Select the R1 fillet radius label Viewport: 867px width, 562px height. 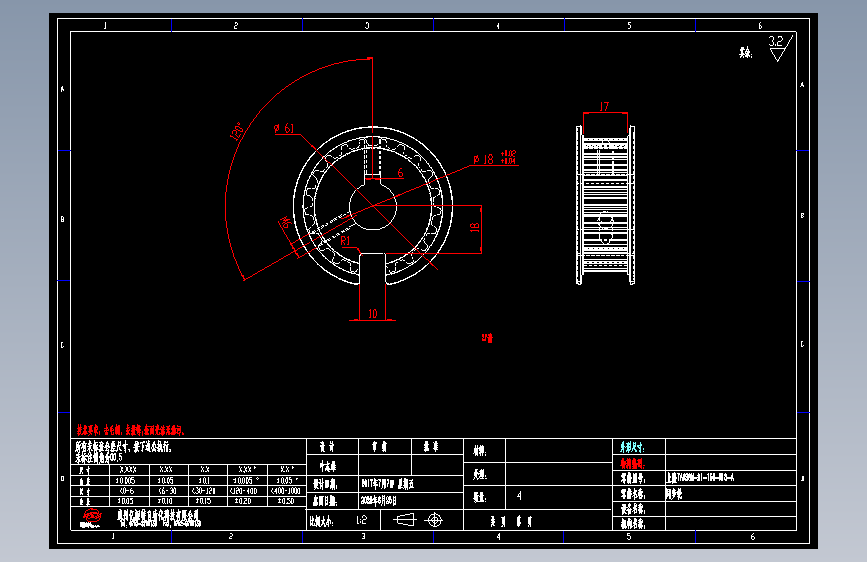[345, 241]
